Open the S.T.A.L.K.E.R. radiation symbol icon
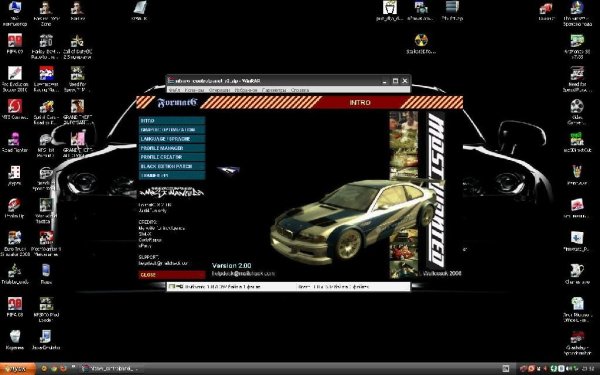This screenshot has height=375, width=600. coord(421,40)
